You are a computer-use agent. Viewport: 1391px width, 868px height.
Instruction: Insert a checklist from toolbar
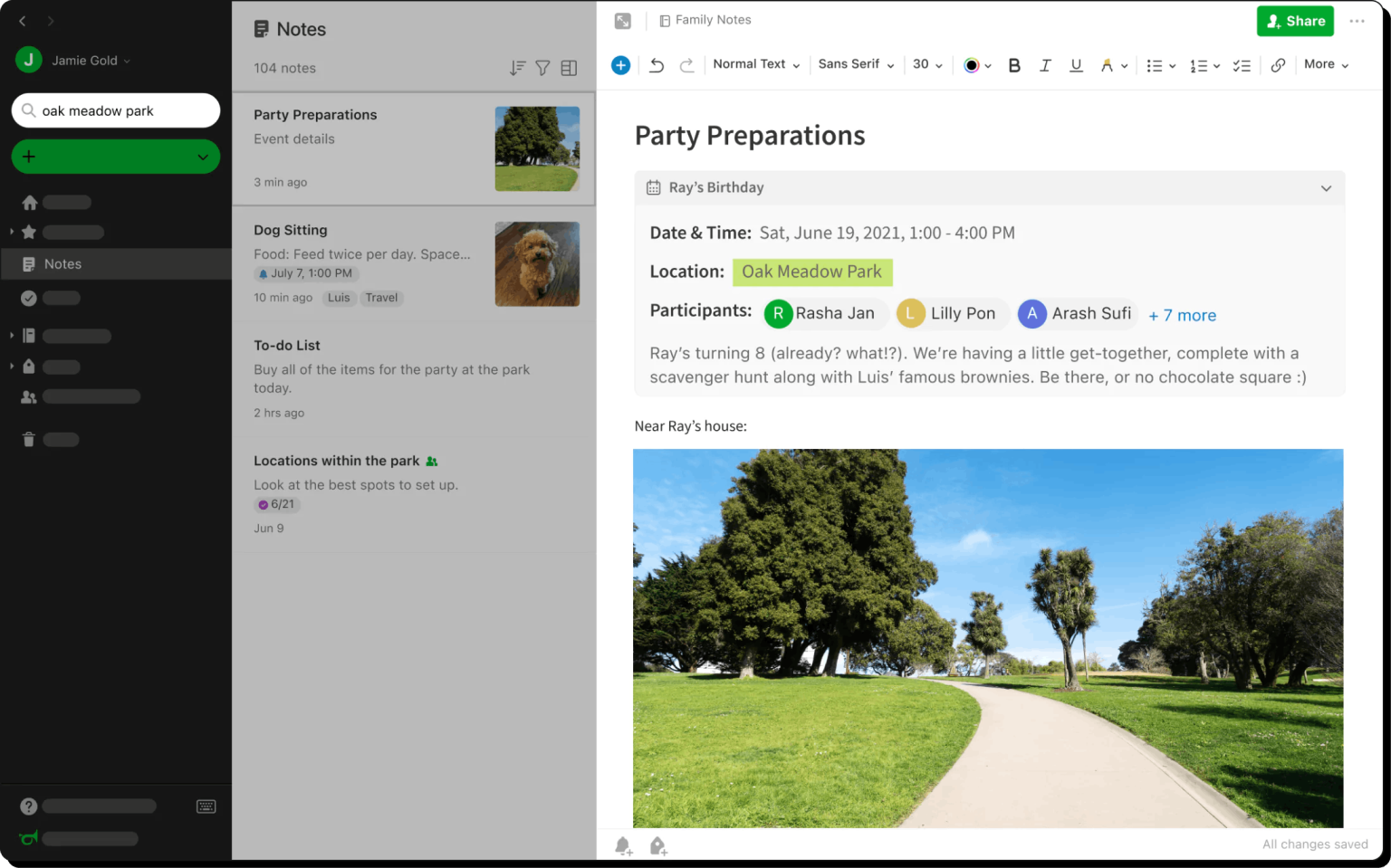[x=1242, y=65]
